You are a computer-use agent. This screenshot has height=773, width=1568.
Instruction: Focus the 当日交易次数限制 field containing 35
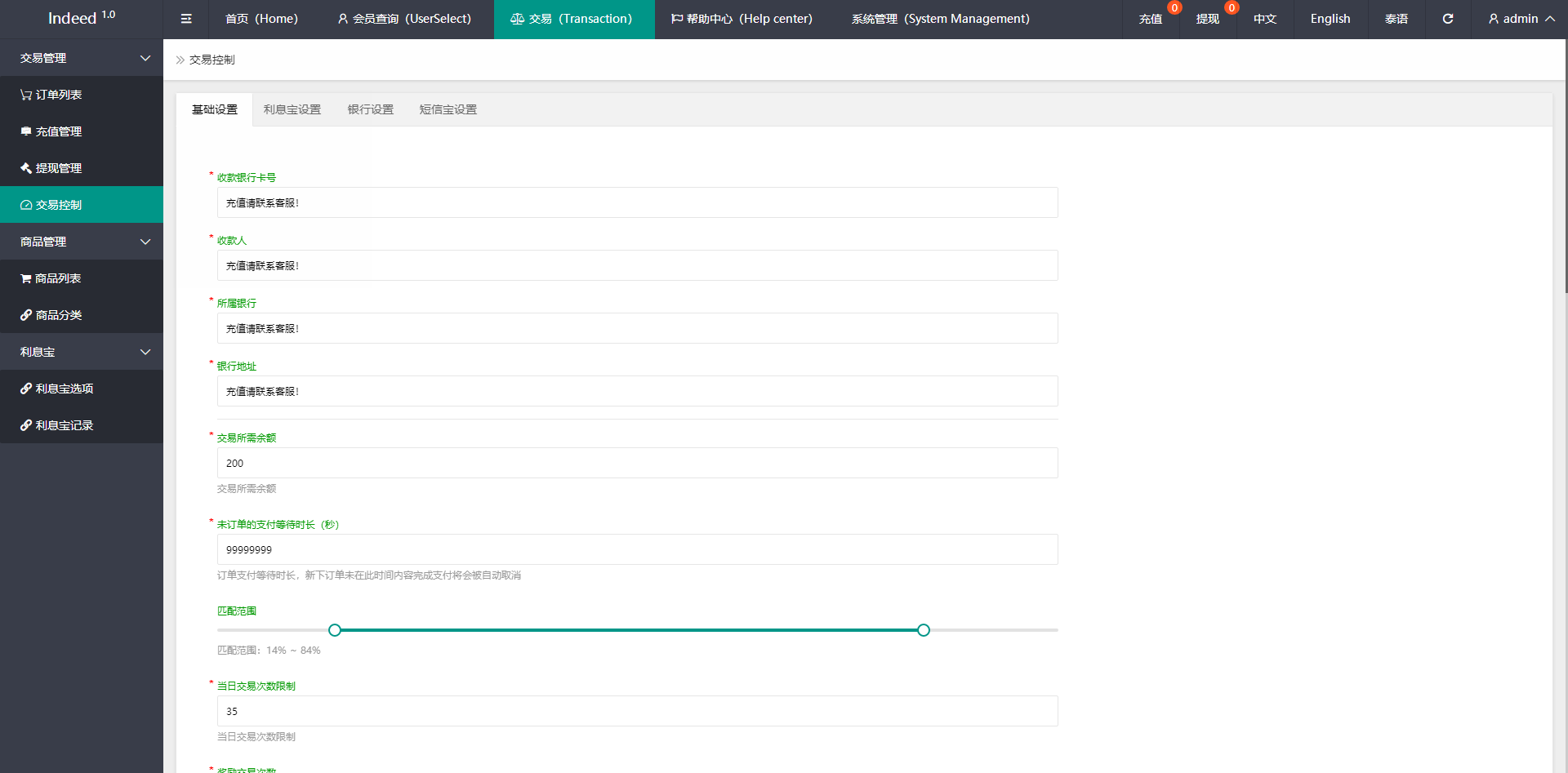click(638, 711)
